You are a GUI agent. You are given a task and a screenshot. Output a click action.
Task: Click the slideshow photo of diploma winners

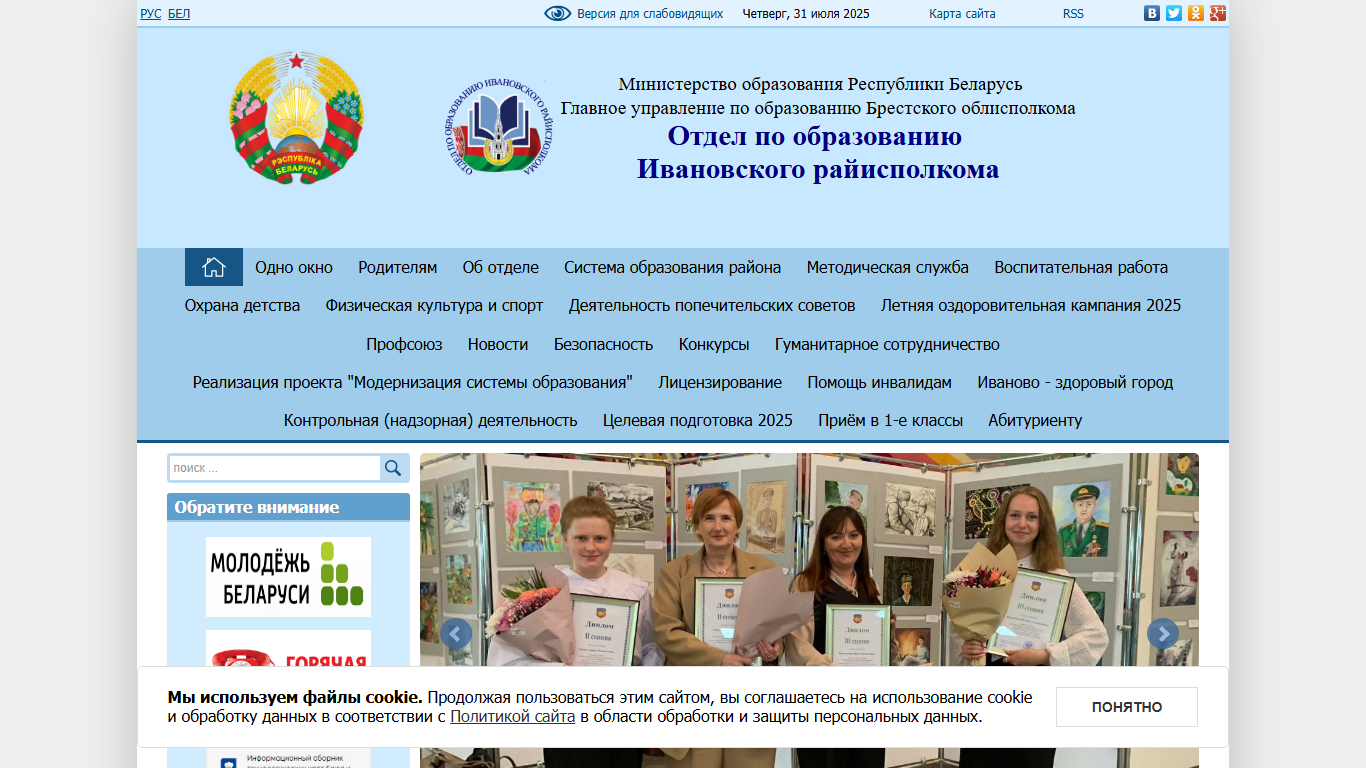[x=809, y=558]
